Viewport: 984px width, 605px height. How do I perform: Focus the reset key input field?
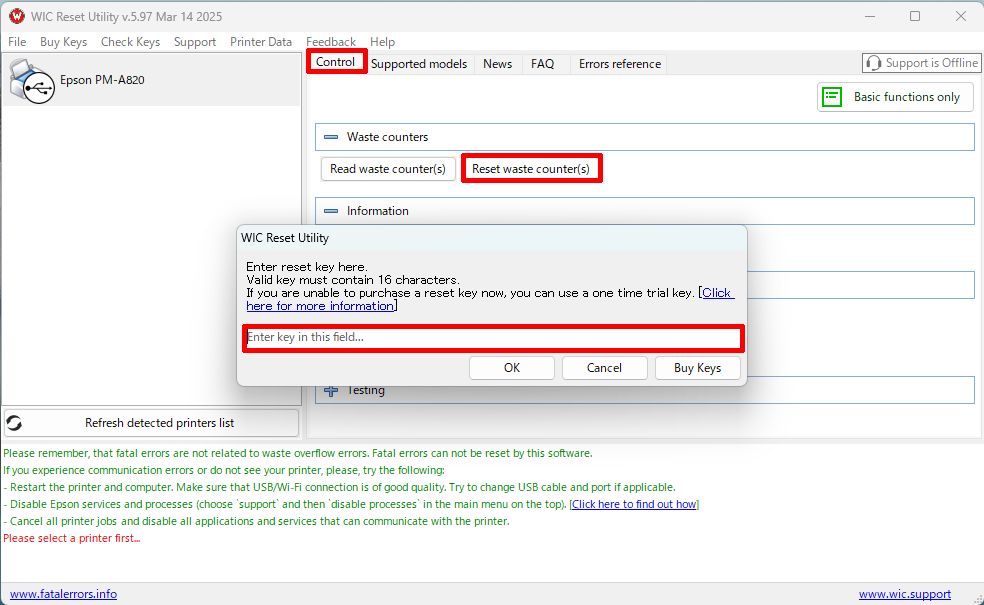pyautogui.click(x=493, y=338)
